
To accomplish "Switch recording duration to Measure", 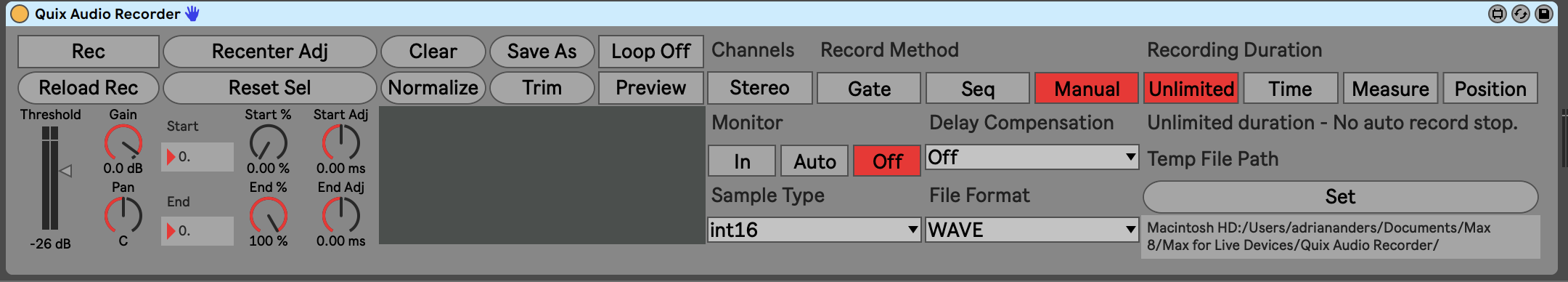I will click(x=1390, y=89).
